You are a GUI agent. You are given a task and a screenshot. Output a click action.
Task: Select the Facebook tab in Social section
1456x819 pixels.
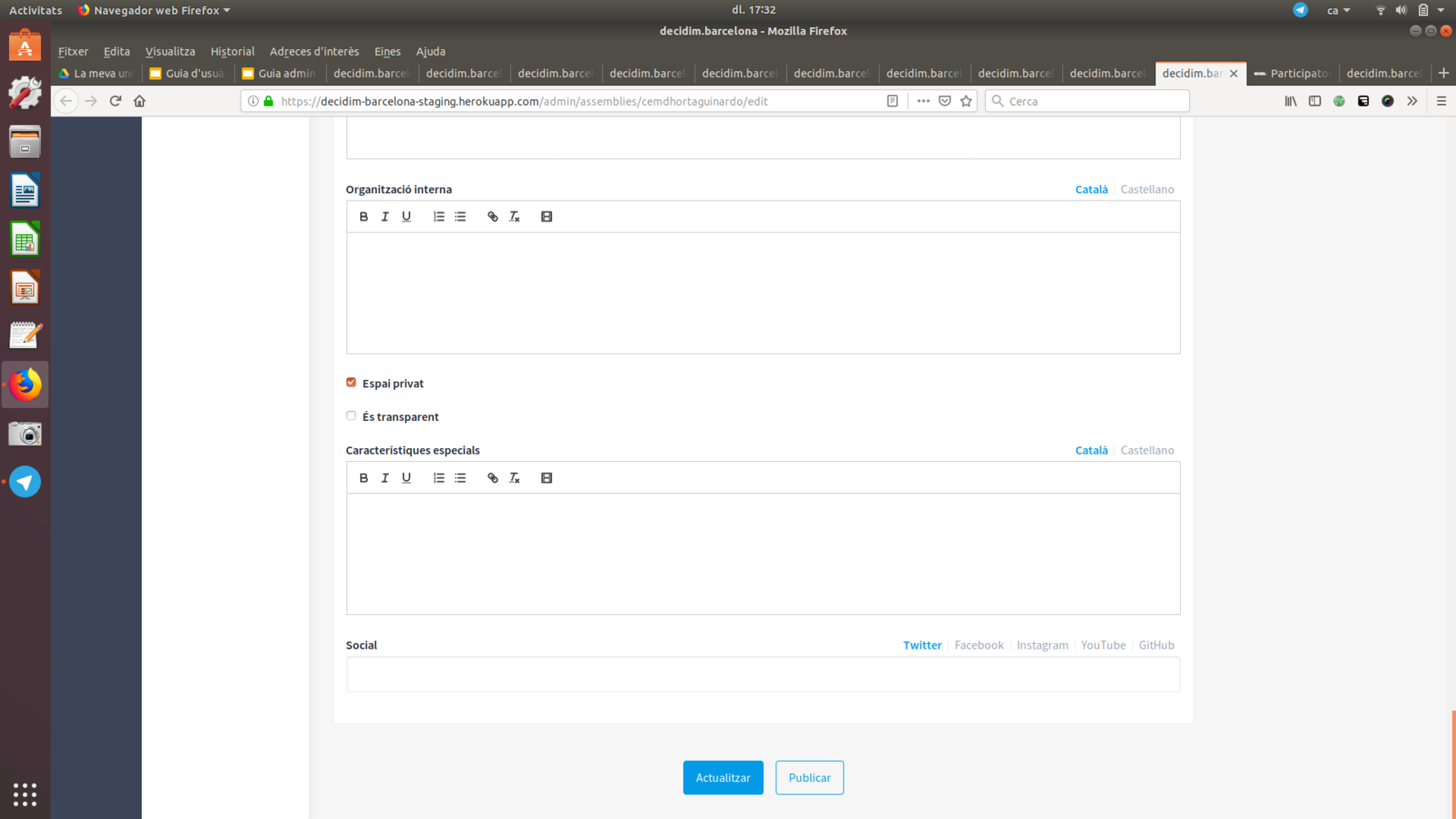pos(979,645)
